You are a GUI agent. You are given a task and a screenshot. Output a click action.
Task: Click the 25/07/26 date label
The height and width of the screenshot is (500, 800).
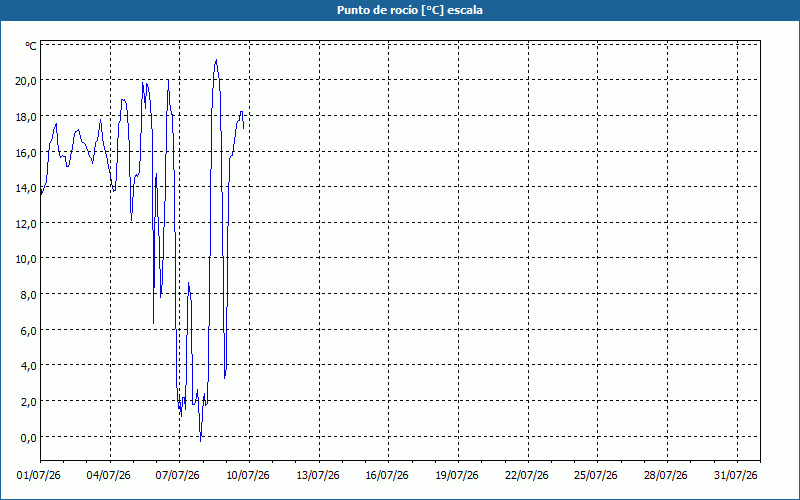596,476
